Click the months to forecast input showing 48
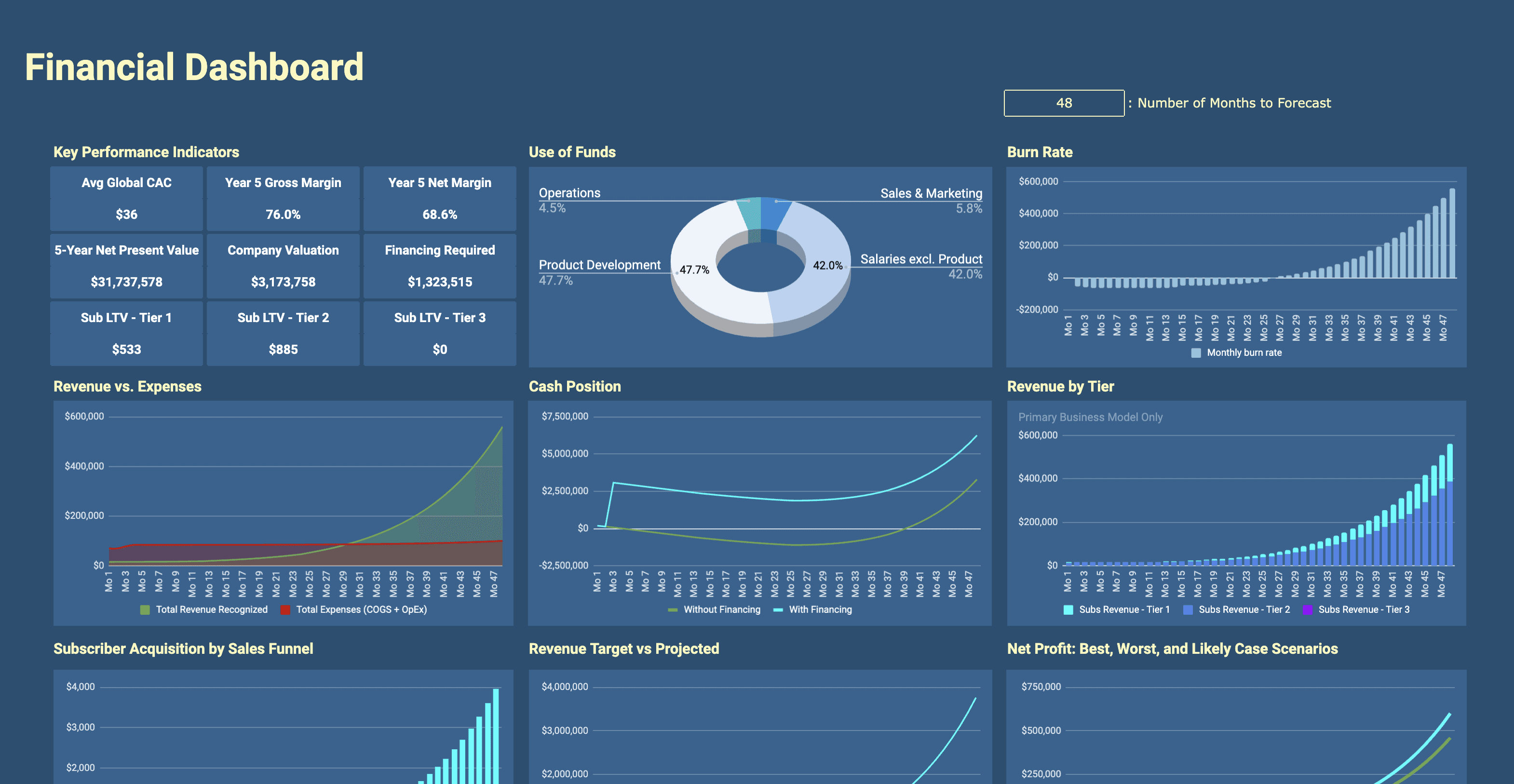 point(1064,104)
